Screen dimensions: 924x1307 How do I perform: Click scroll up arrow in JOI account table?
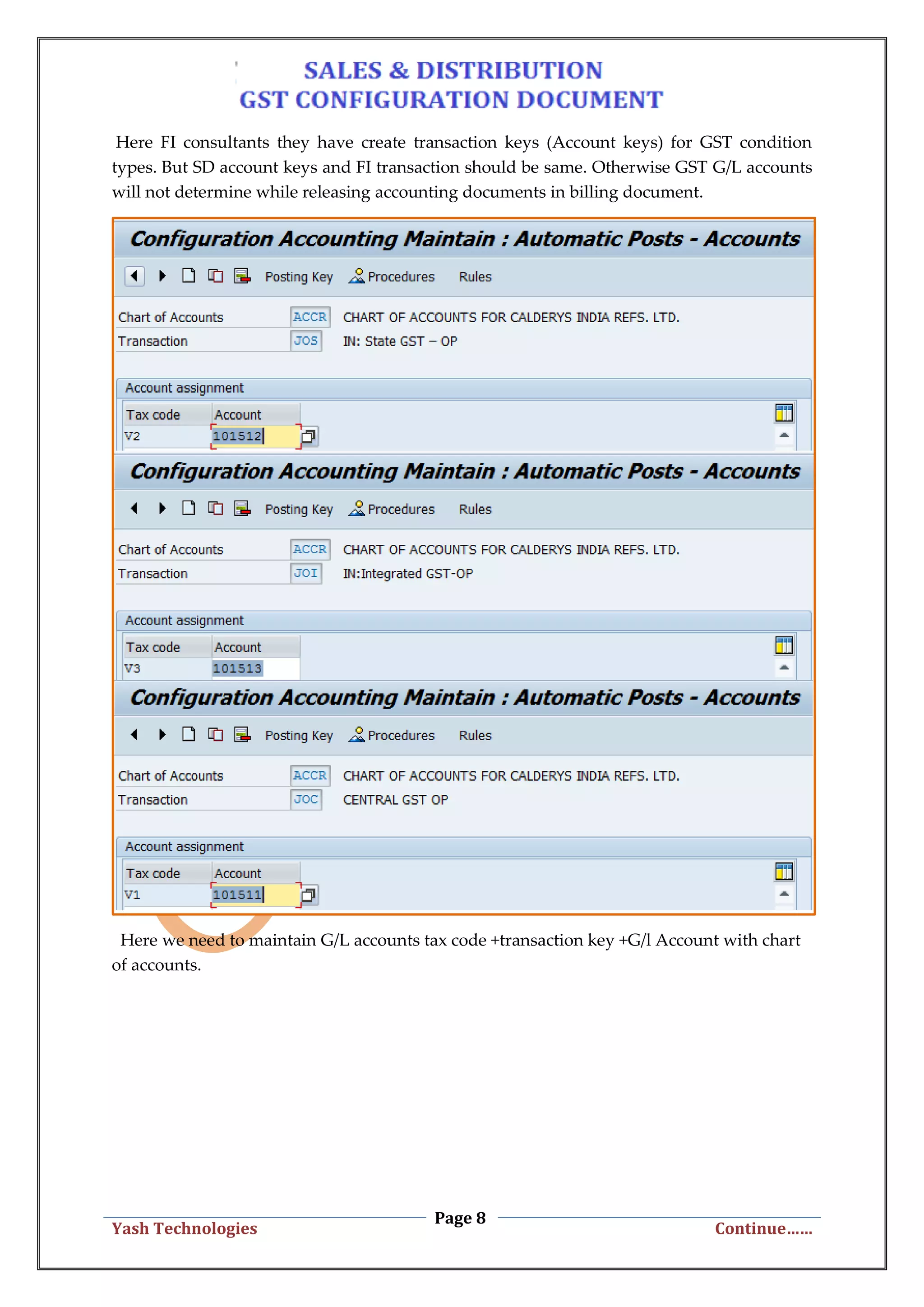point(784,668)
